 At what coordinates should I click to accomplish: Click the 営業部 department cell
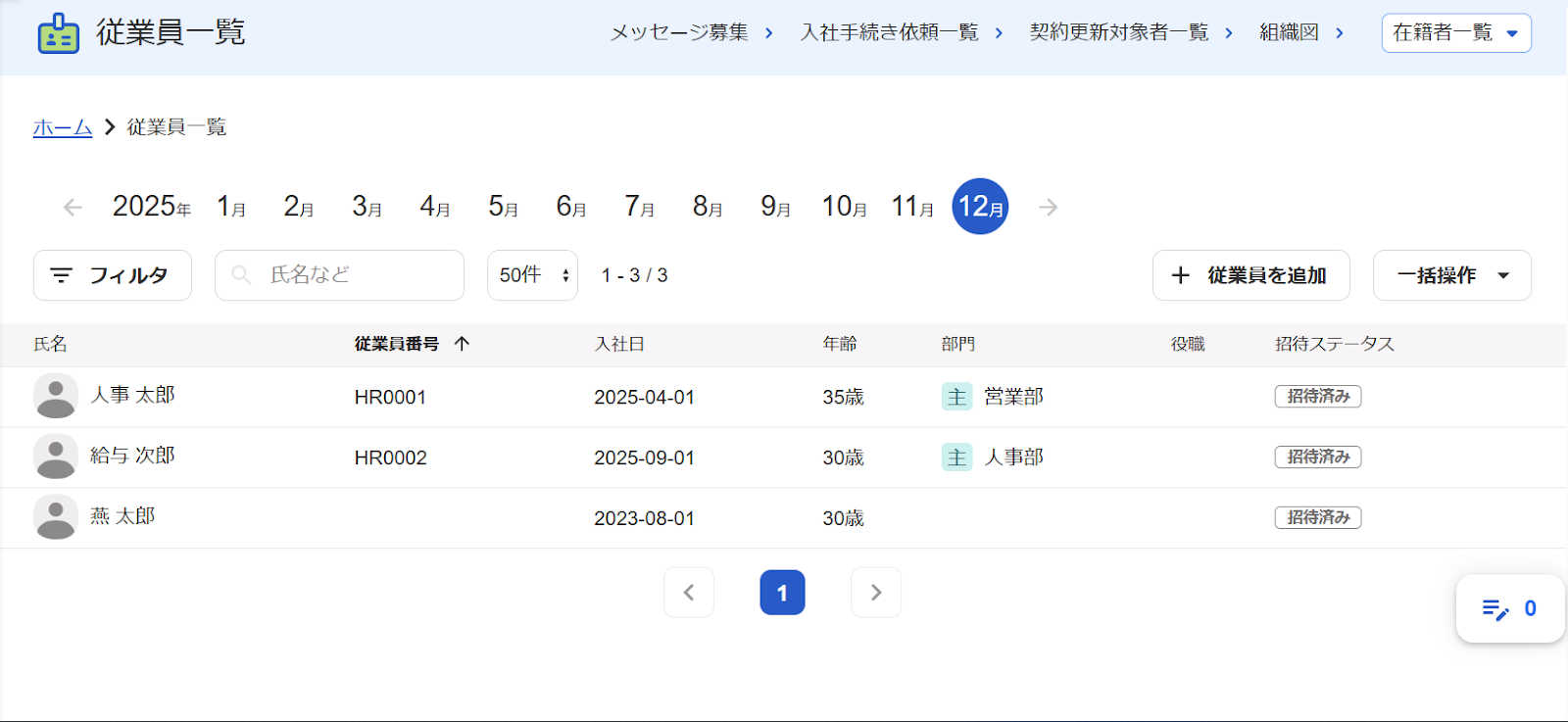coord(1013,397)
